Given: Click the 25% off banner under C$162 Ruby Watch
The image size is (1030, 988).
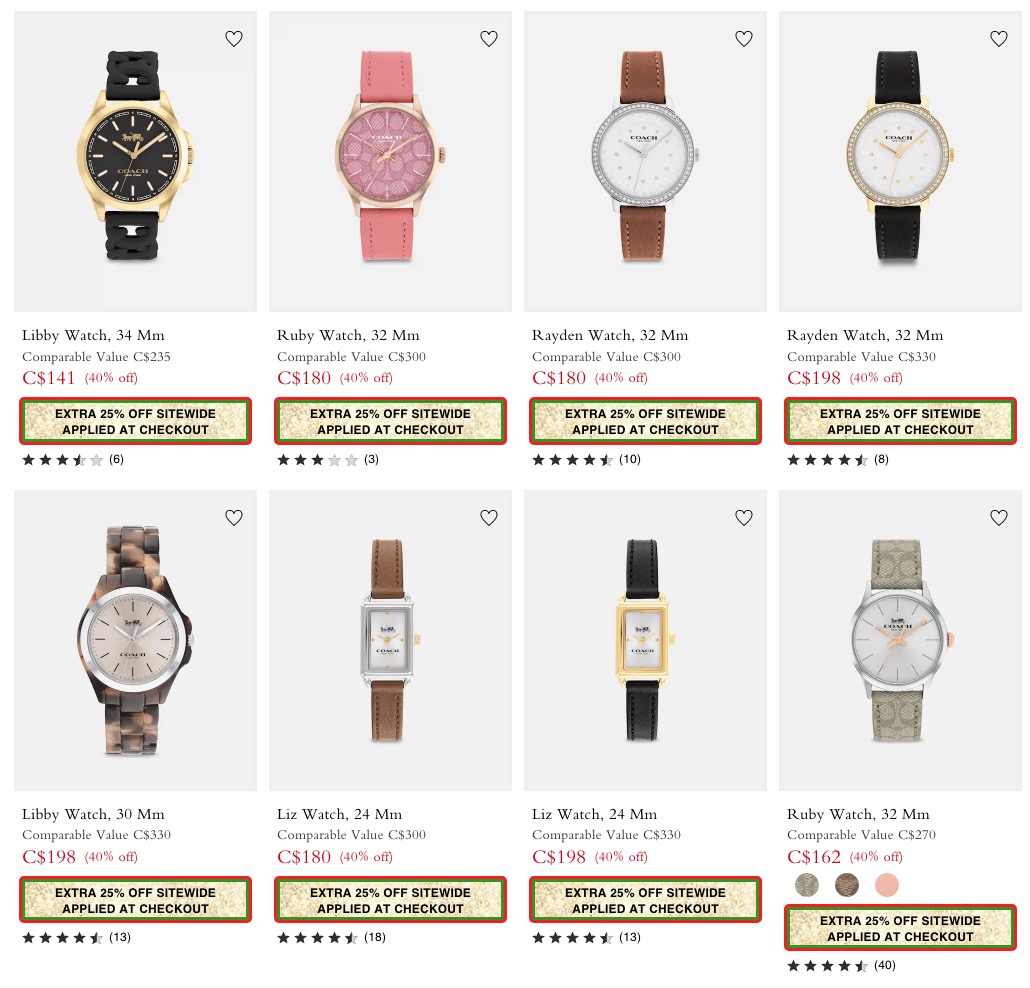Looking at the screenshot, I should pyautogui.click(x=900, y=928).
